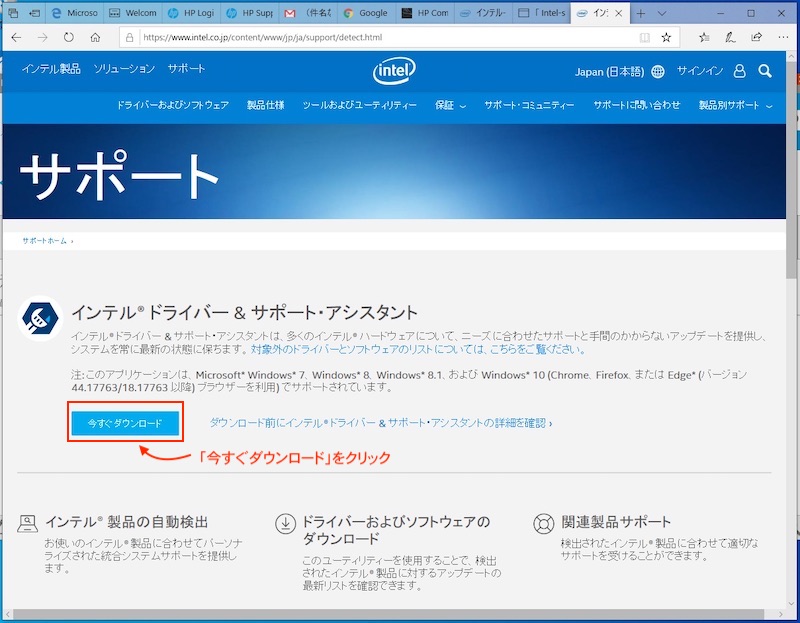
Task: Expand the 保証 dropdown
Action: (x=450, y=105)
